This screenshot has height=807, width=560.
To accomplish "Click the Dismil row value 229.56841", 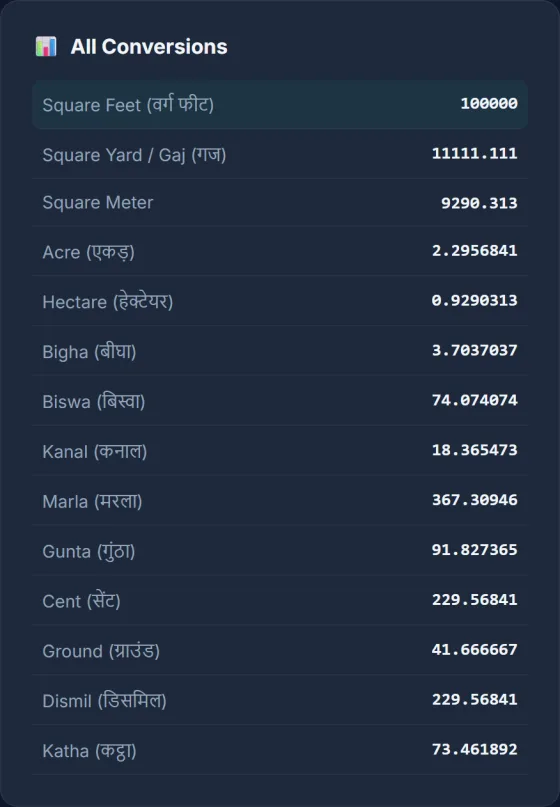I will [475, 699].
